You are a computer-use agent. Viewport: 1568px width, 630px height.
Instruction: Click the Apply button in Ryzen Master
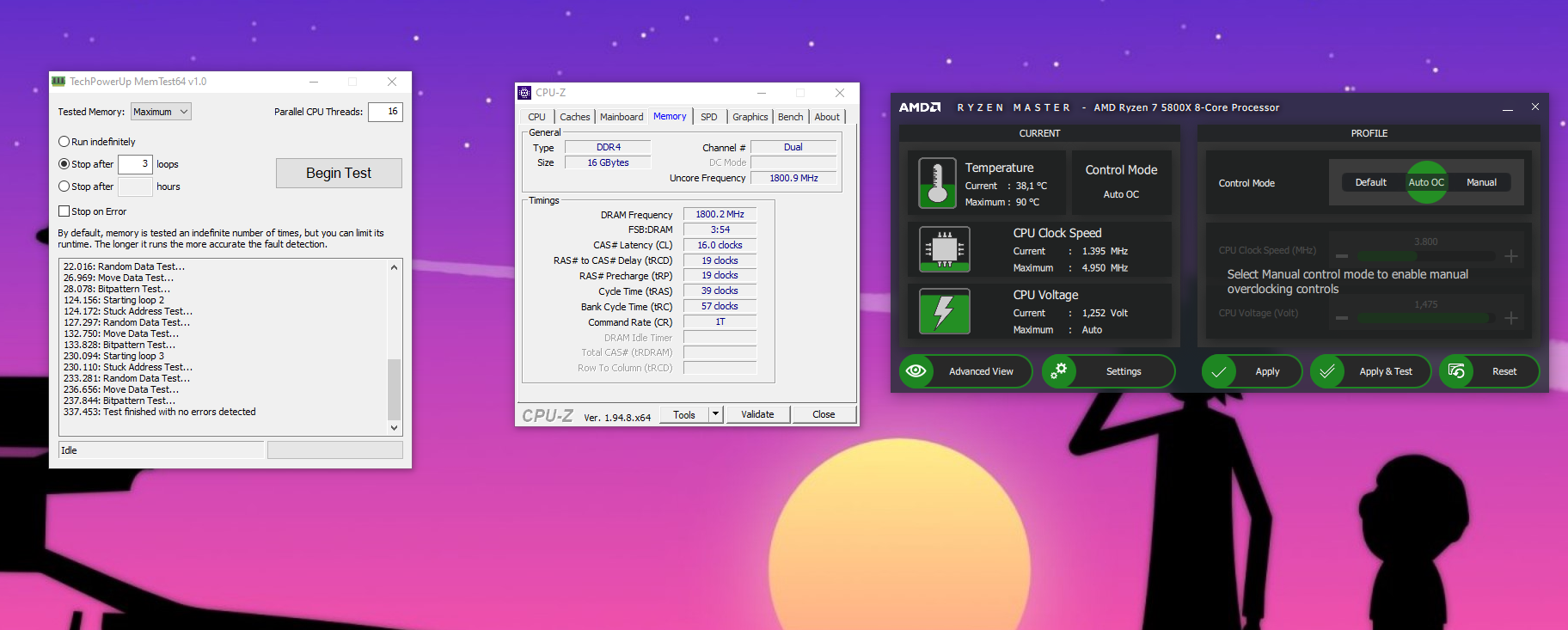1252,371
